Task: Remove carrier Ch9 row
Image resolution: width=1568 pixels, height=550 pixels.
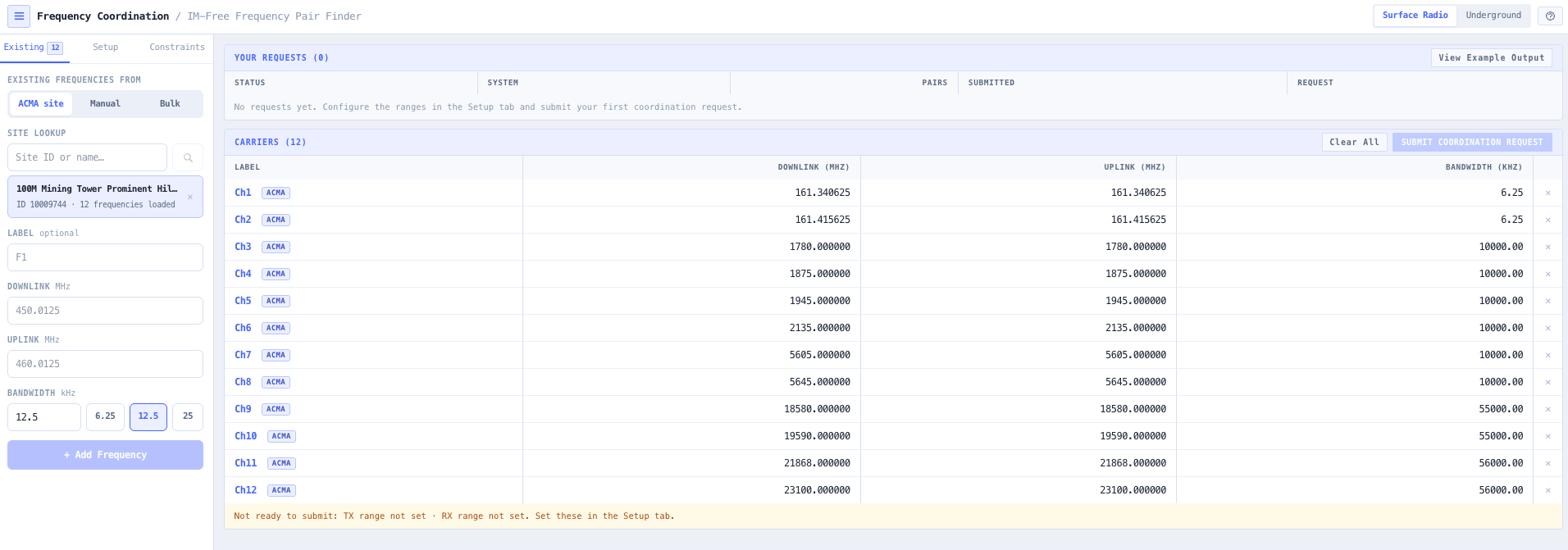Action: 1548,409
